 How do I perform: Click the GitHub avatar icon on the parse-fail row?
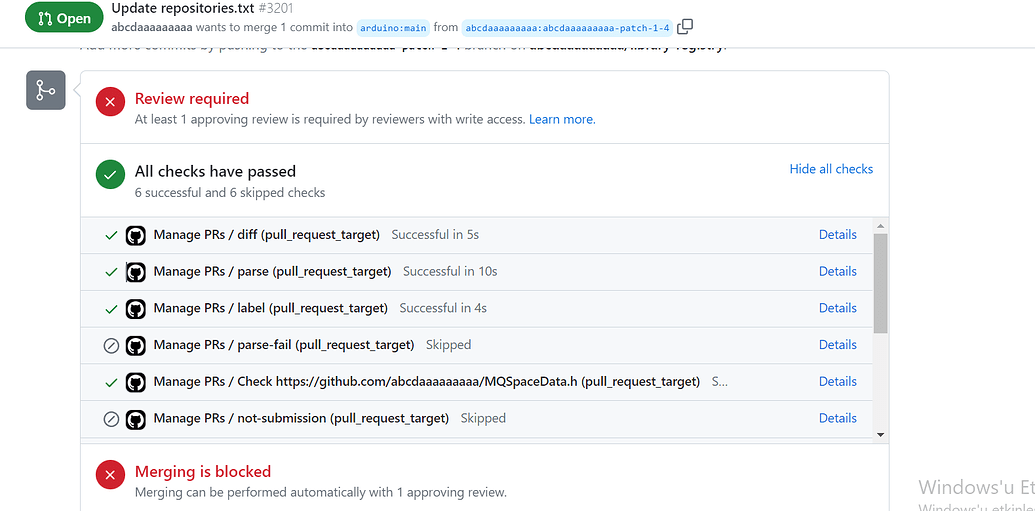(135, 345)
